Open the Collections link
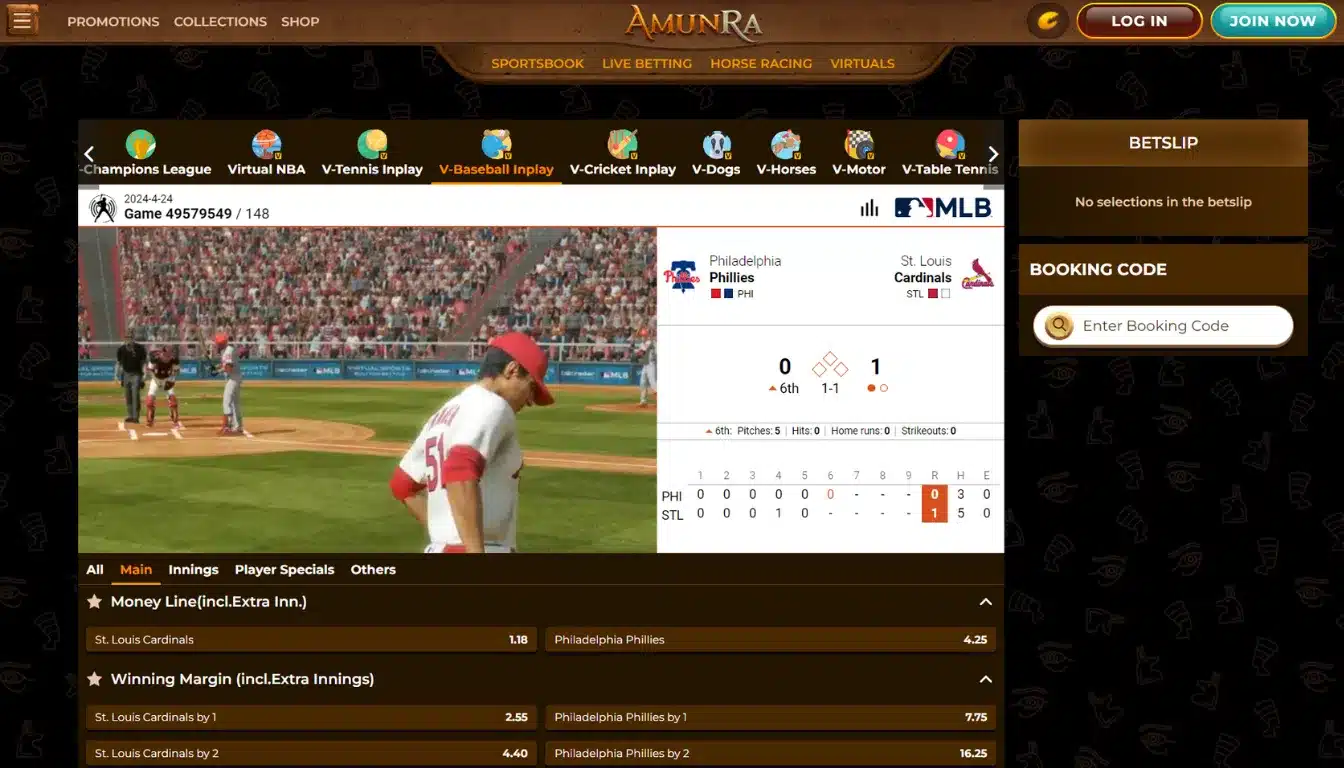This screenshot has height=768, width=1344. (x=220, y=21)
